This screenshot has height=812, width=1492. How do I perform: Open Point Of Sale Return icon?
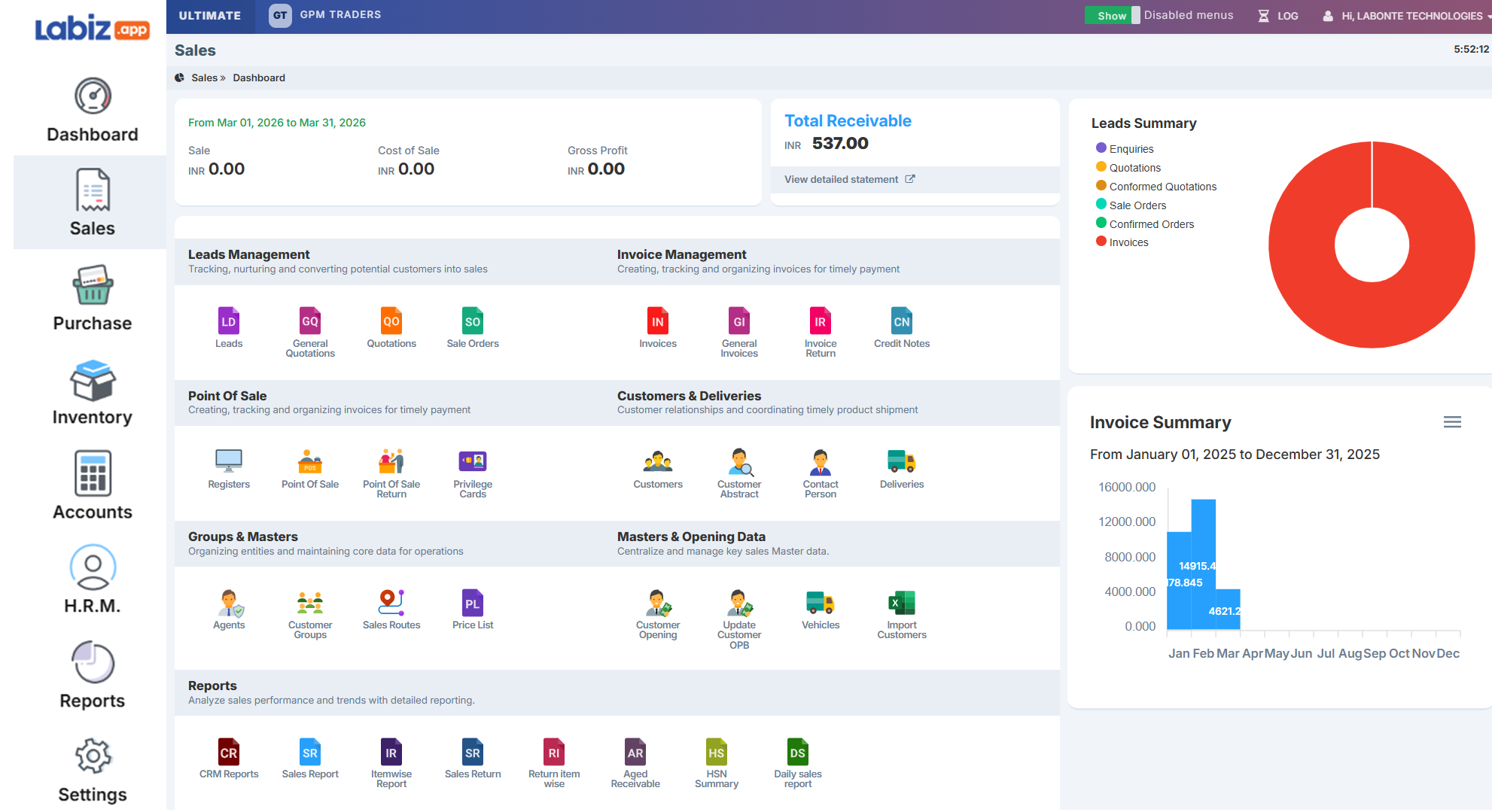coord(391,461)
